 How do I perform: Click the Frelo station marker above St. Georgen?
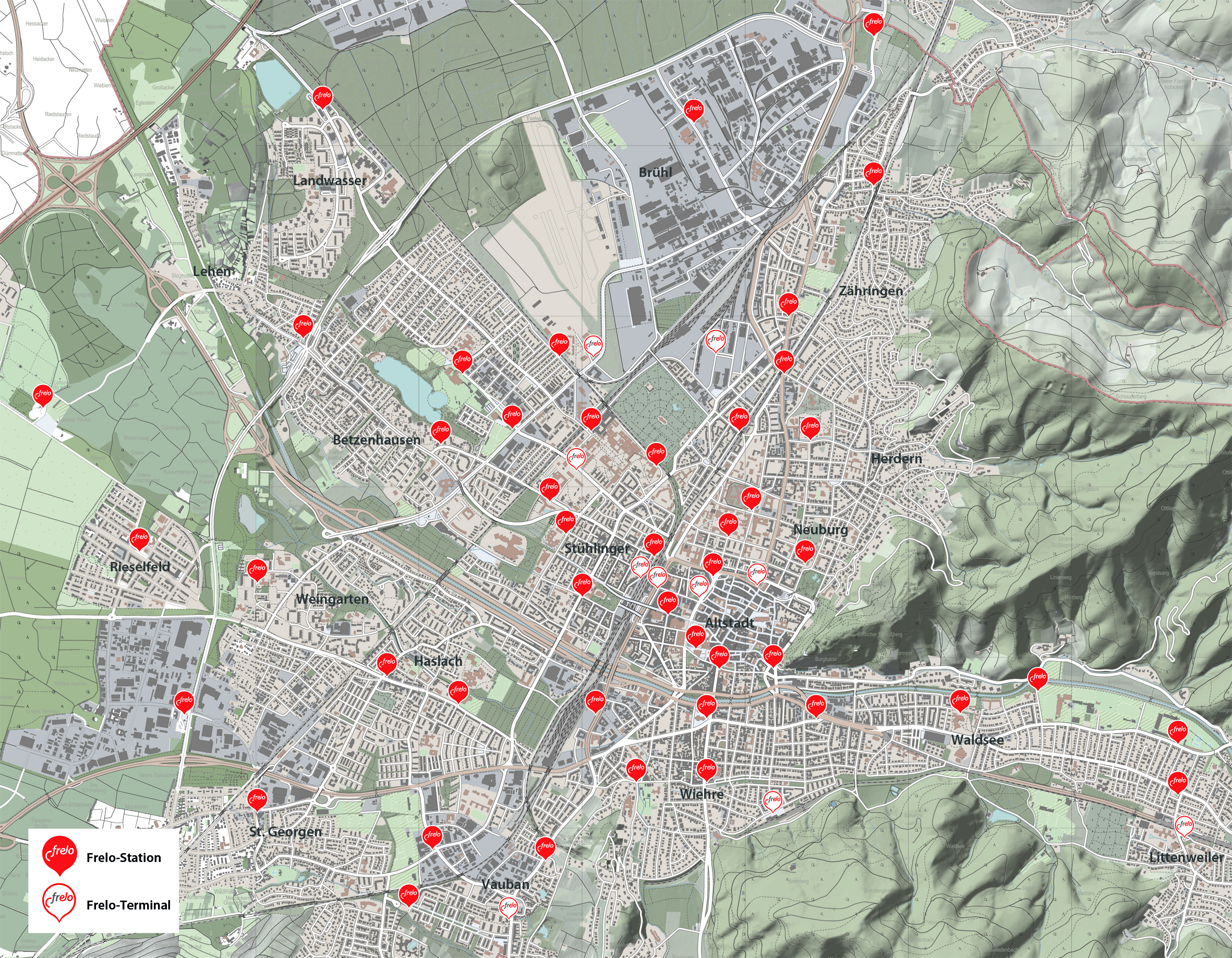pos(257,798)
